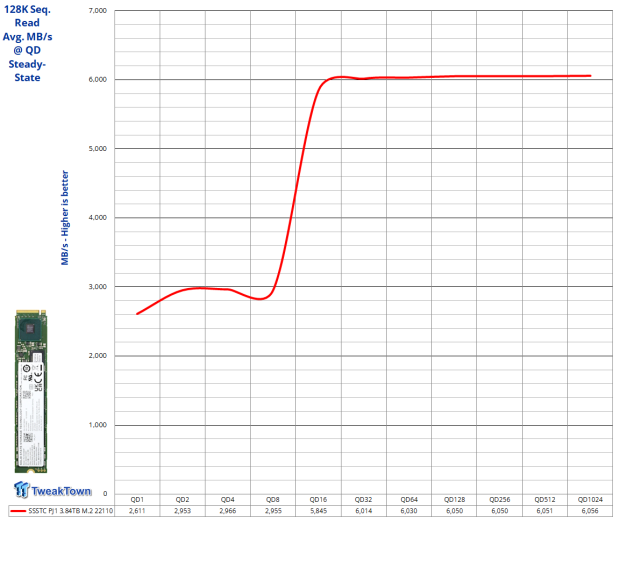Click the 2,611 value under QD1

point(137,511)
